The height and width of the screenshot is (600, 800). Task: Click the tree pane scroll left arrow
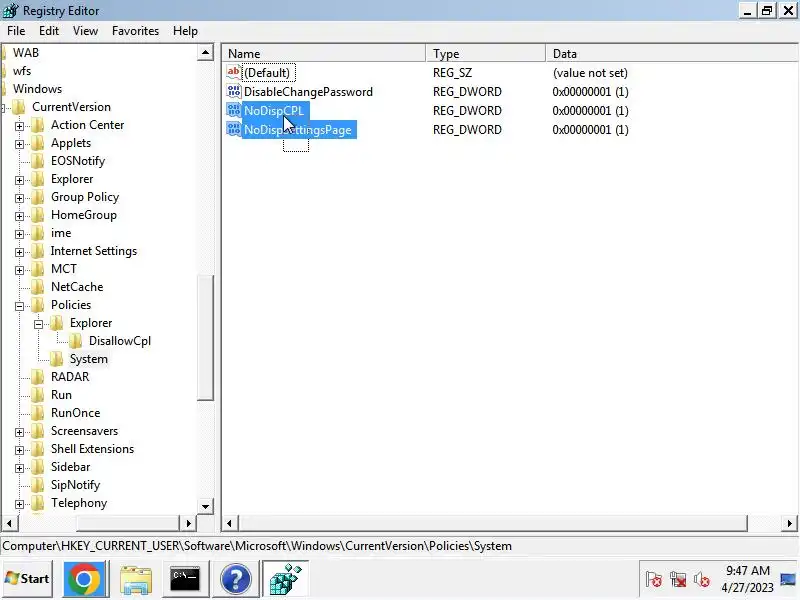pos(9,523)
